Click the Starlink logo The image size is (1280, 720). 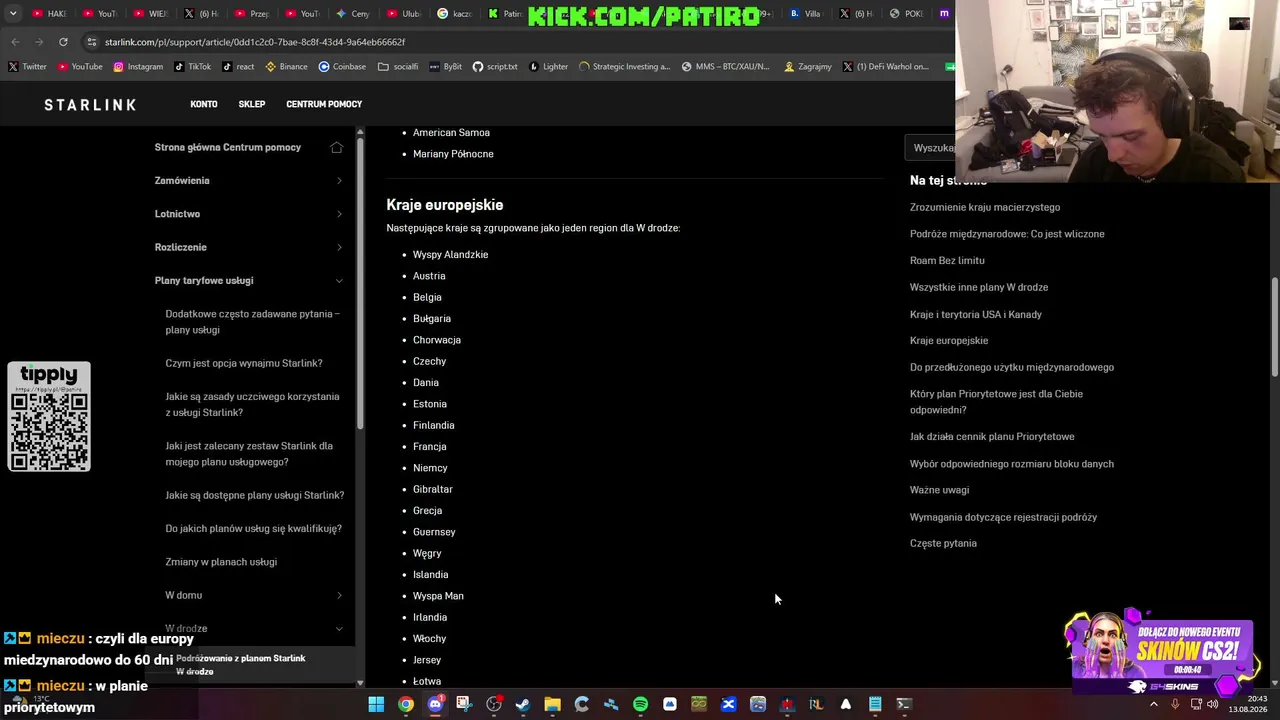90,104
